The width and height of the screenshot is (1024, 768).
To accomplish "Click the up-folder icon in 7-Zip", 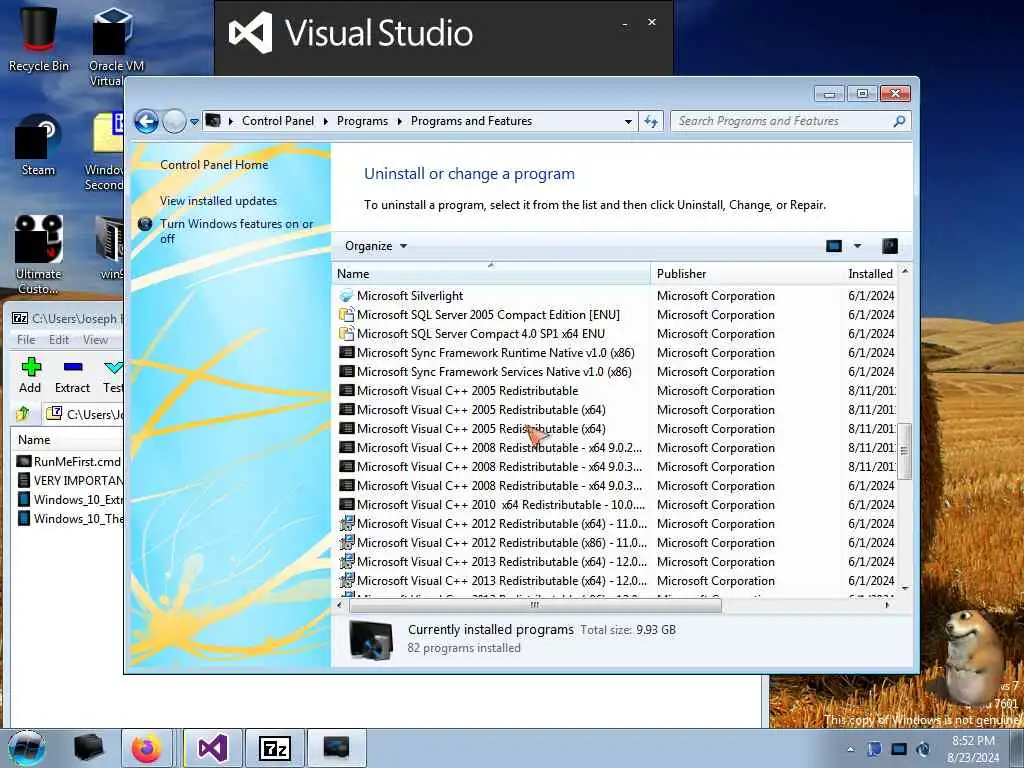I will coord(24,414).
